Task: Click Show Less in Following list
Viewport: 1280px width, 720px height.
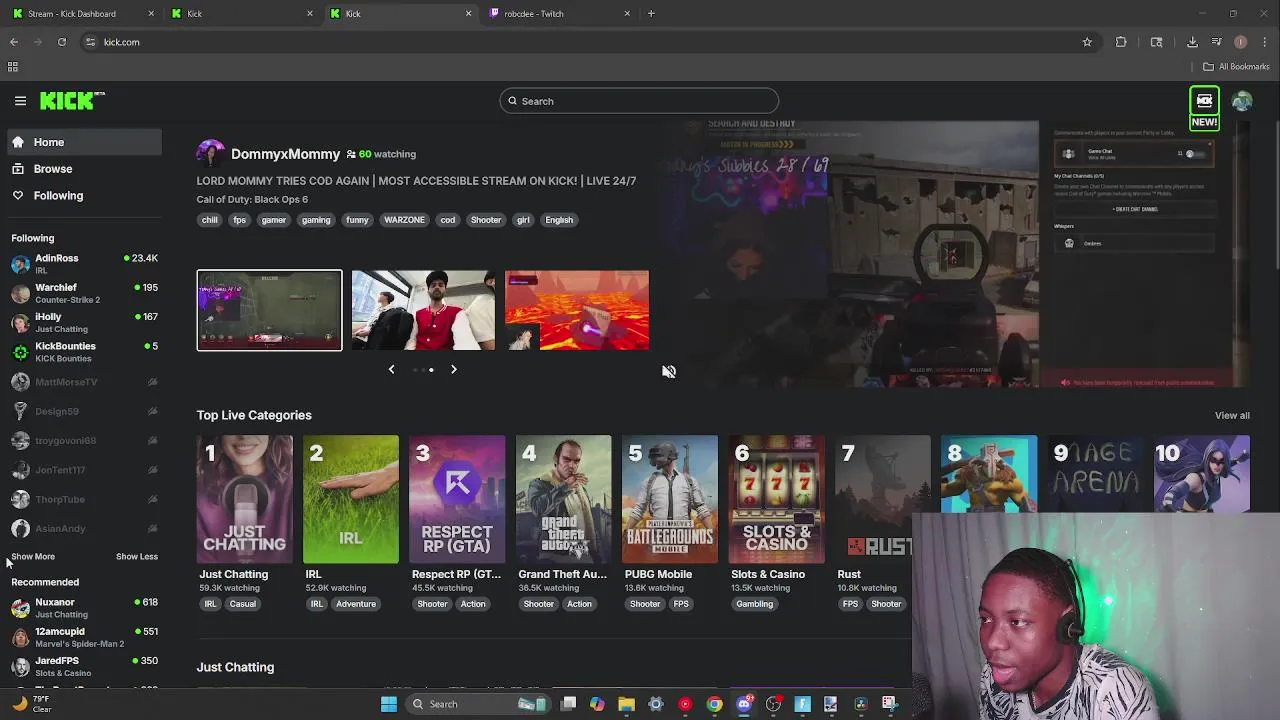Action: click(x=137, y=557)
